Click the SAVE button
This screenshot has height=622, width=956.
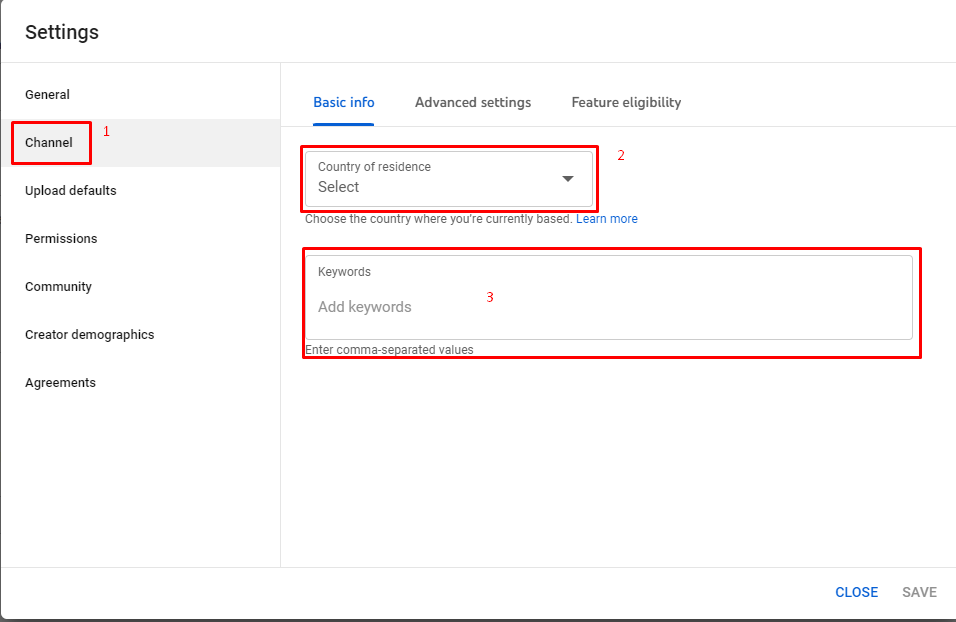919,592
